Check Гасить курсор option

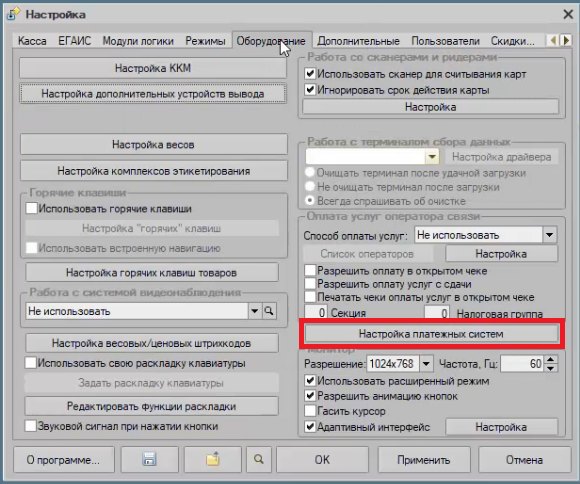coord(310,411)
